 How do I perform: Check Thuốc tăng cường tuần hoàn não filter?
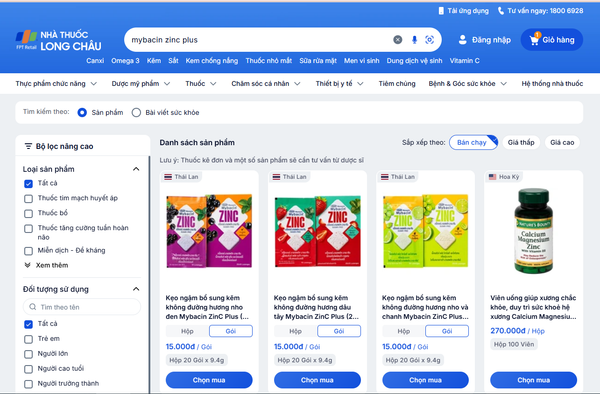click(28, 228)
